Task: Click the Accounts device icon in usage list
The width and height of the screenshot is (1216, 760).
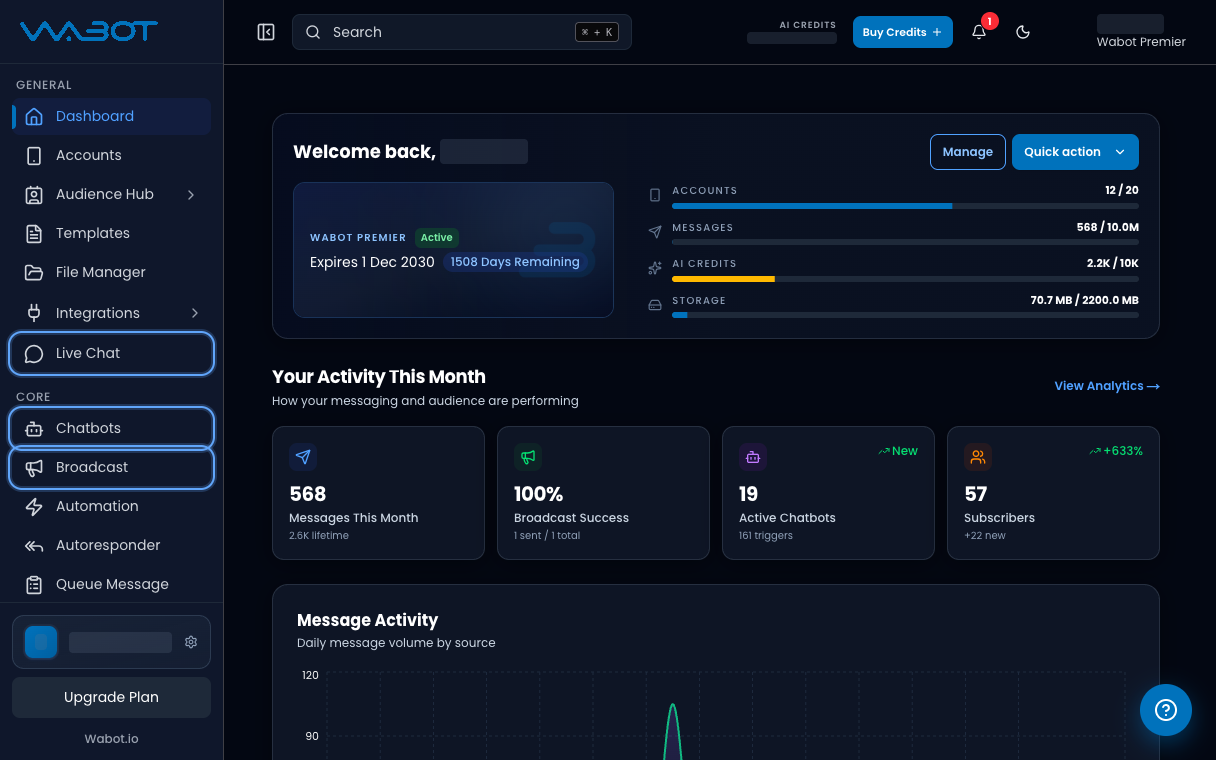Action: [x=655, y=195]
